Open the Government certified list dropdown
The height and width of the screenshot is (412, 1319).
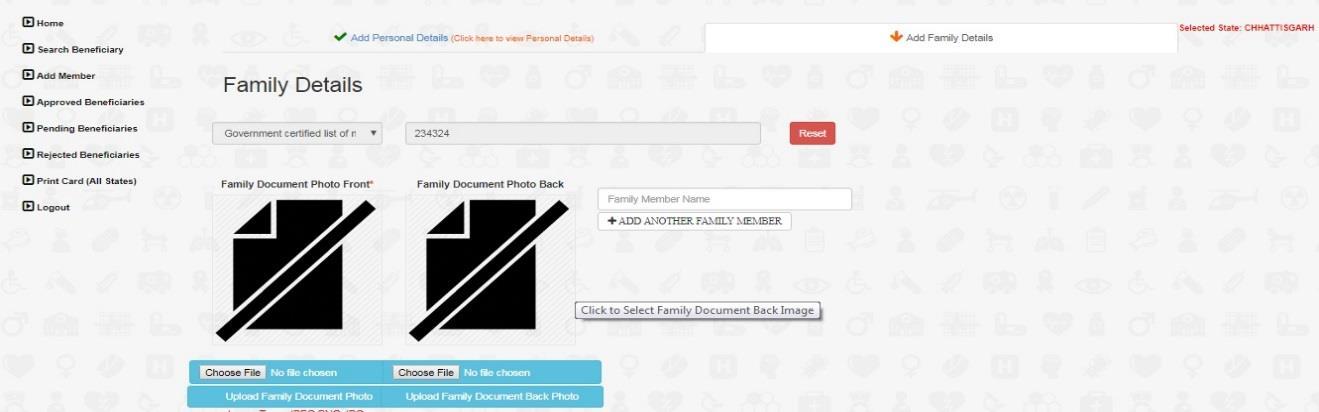[297, 133]
